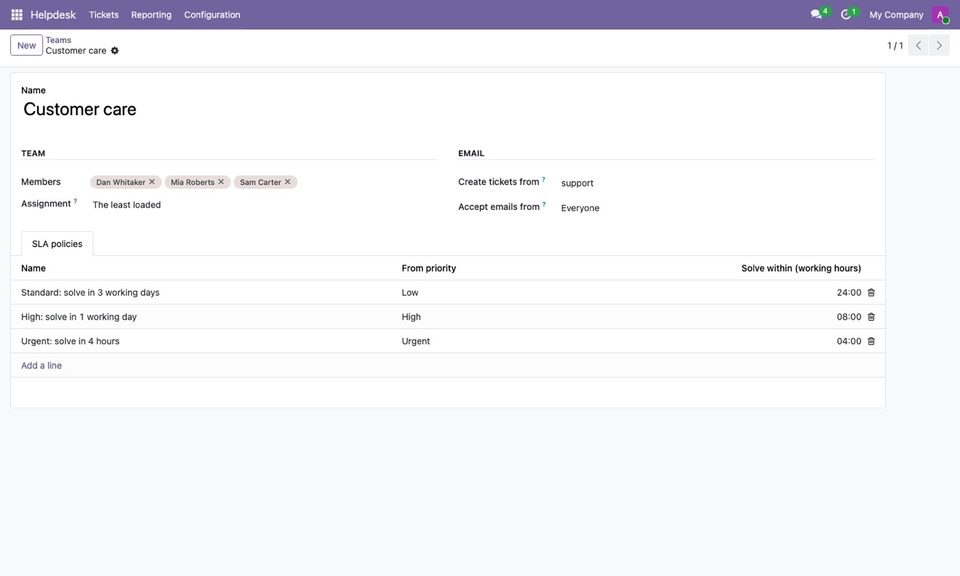This screenshot has height=576, width=960.
Task: Go back to Teams breadcrumb
Action: tap(58, 40)
